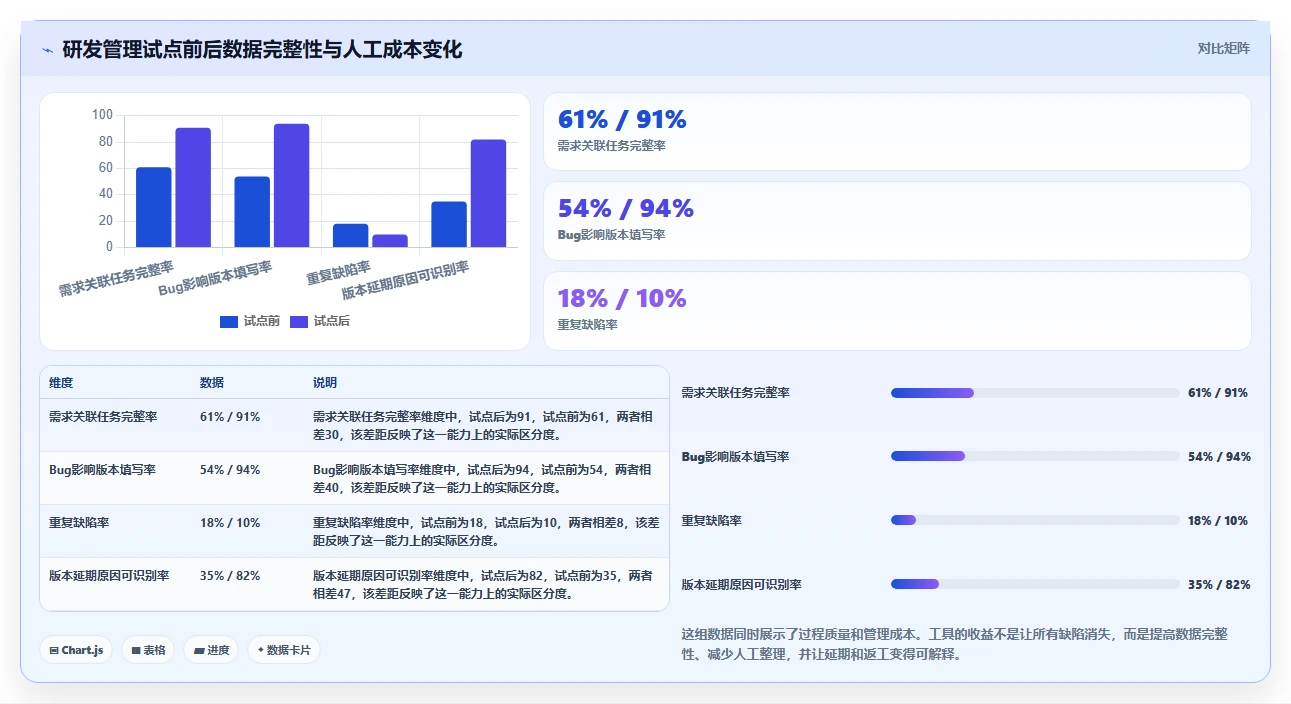Click the 试点前 bar for 需求关联任务完整率
This screenshot has width=1291, height=704.
click(x=154, y=207)
